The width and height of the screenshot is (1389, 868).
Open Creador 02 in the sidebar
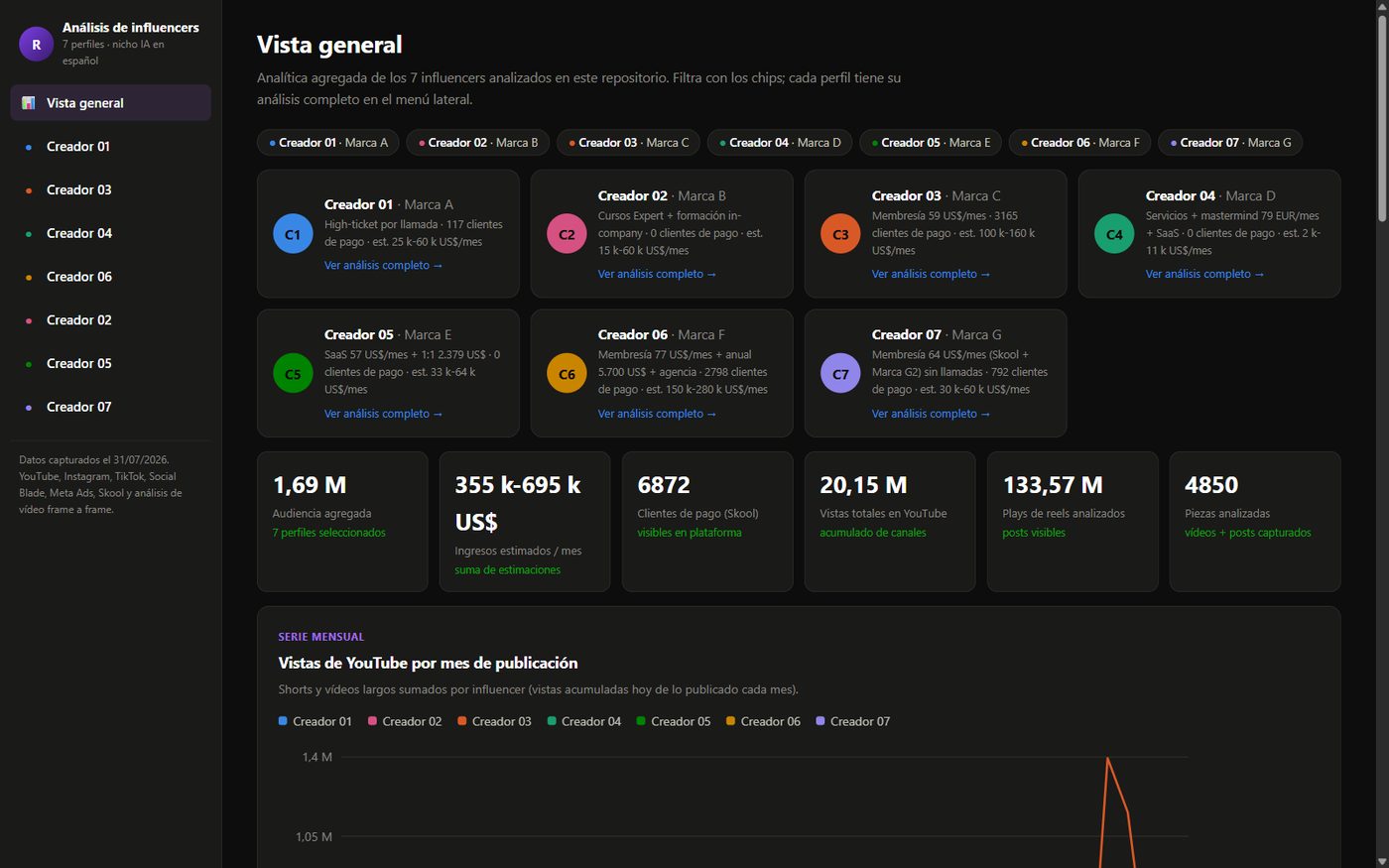[110, 320]
